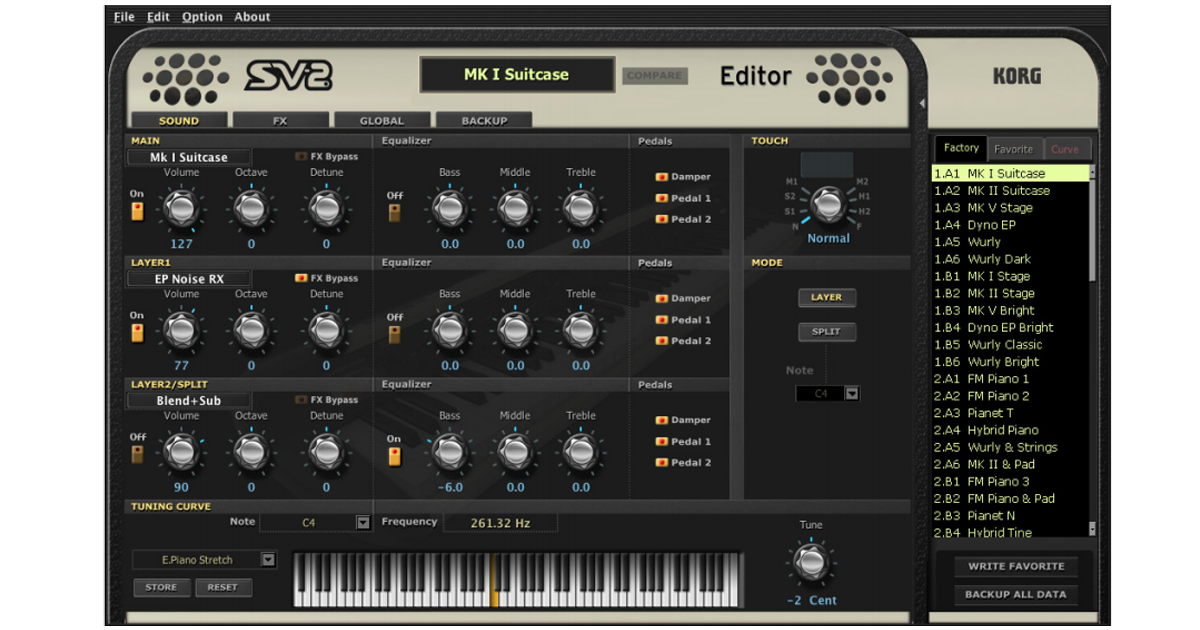The image size is (1200, 630).
Task: Open the Mk I Suitcase sound selector
Action: [x=189, y=157]
